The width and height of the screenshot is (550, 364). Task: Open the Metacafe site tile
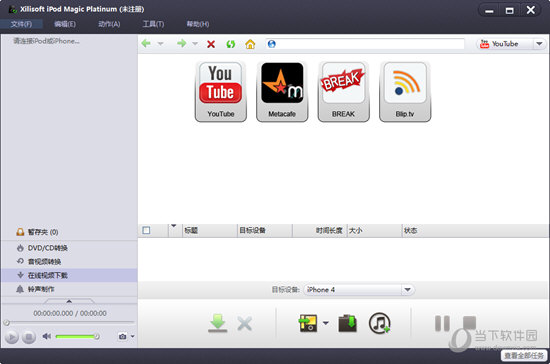[x=282, y=92]
